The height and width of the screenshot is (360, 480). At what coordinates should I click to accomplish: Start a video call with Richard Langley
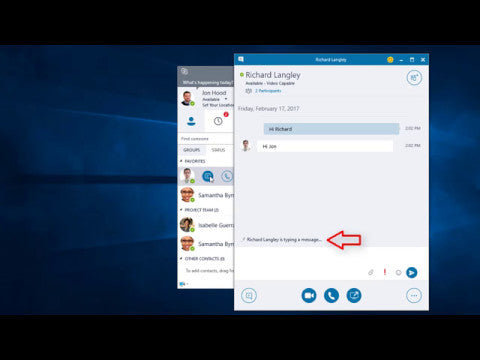(x=309, y=295)
